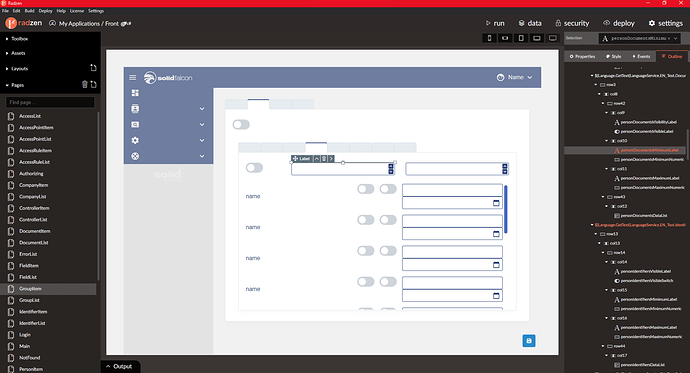
Task: Select the mobile phone preview icon
Action: tap(489, 38)
